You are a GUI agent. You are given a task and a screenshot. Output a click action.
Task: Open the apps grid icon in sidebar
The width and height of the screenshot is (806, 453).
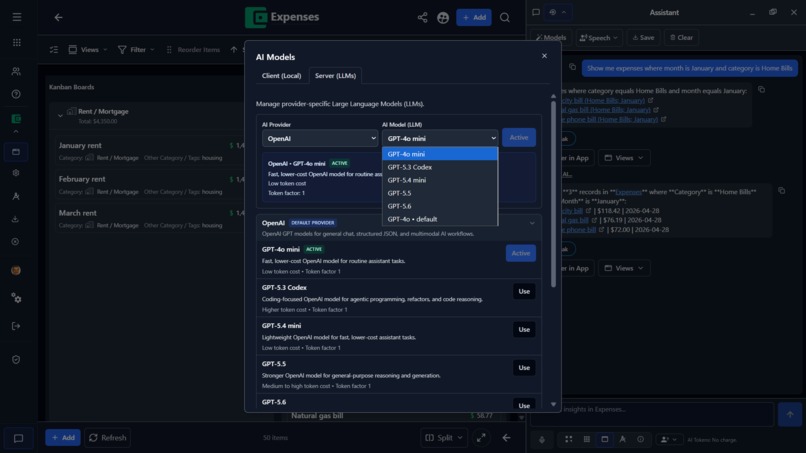pyautogui.click(x=17, y=42)
